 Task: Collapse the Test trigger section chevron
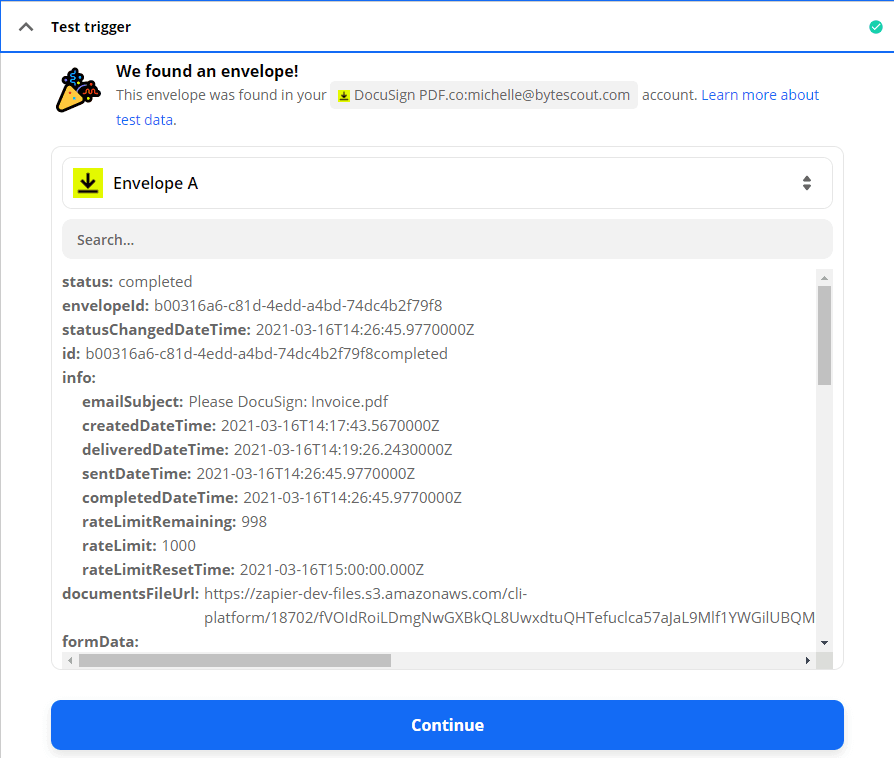[27, 27]
